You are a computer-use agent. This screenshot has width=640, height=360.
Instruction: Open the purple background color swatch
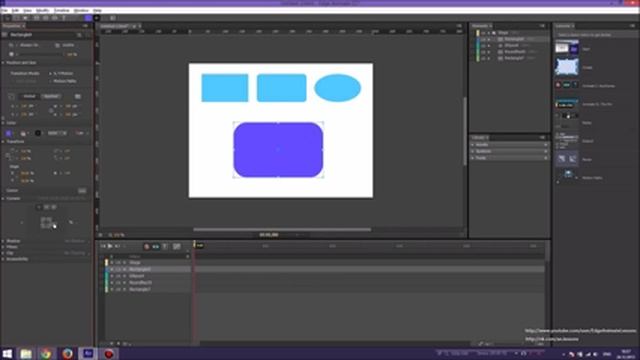[9, 133]
